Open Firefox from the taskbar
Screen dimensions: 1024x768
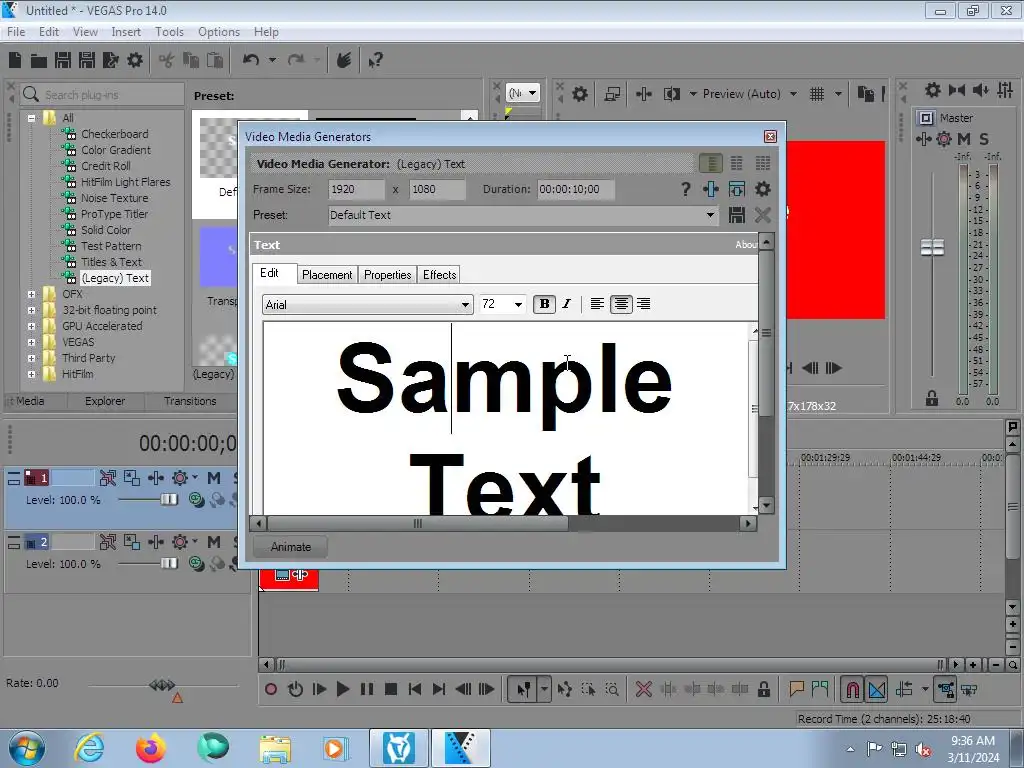(151, 748)
